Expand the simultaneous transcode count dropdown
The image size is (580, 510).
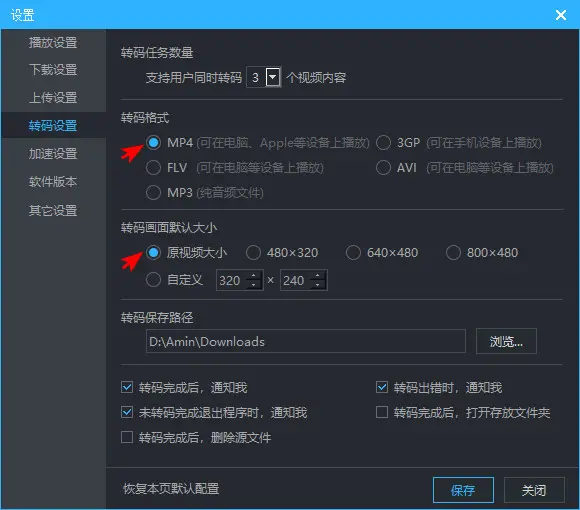point(273,77)
